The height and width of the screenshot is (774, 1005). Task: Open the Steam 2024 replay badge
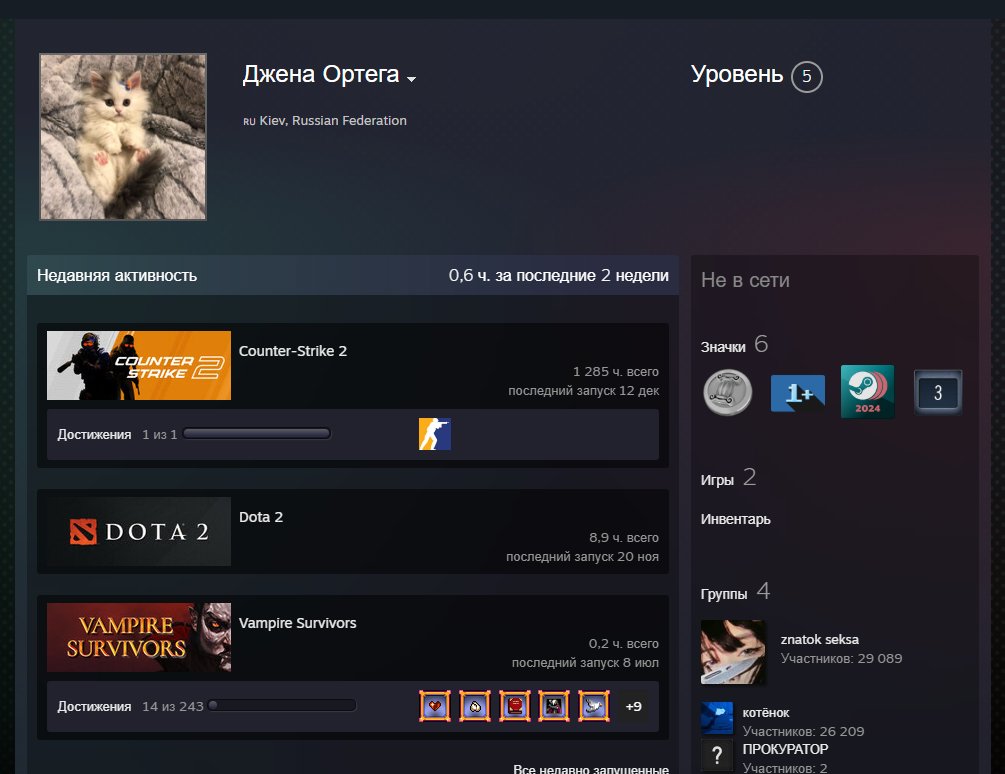click(867, 392)
